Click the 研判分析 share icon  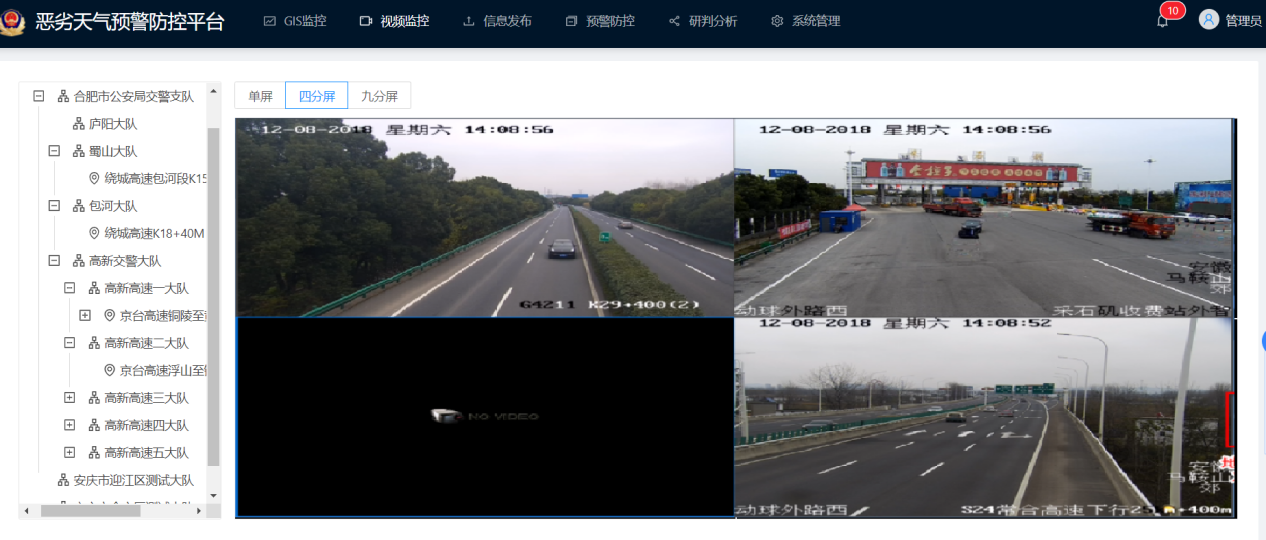674,21
